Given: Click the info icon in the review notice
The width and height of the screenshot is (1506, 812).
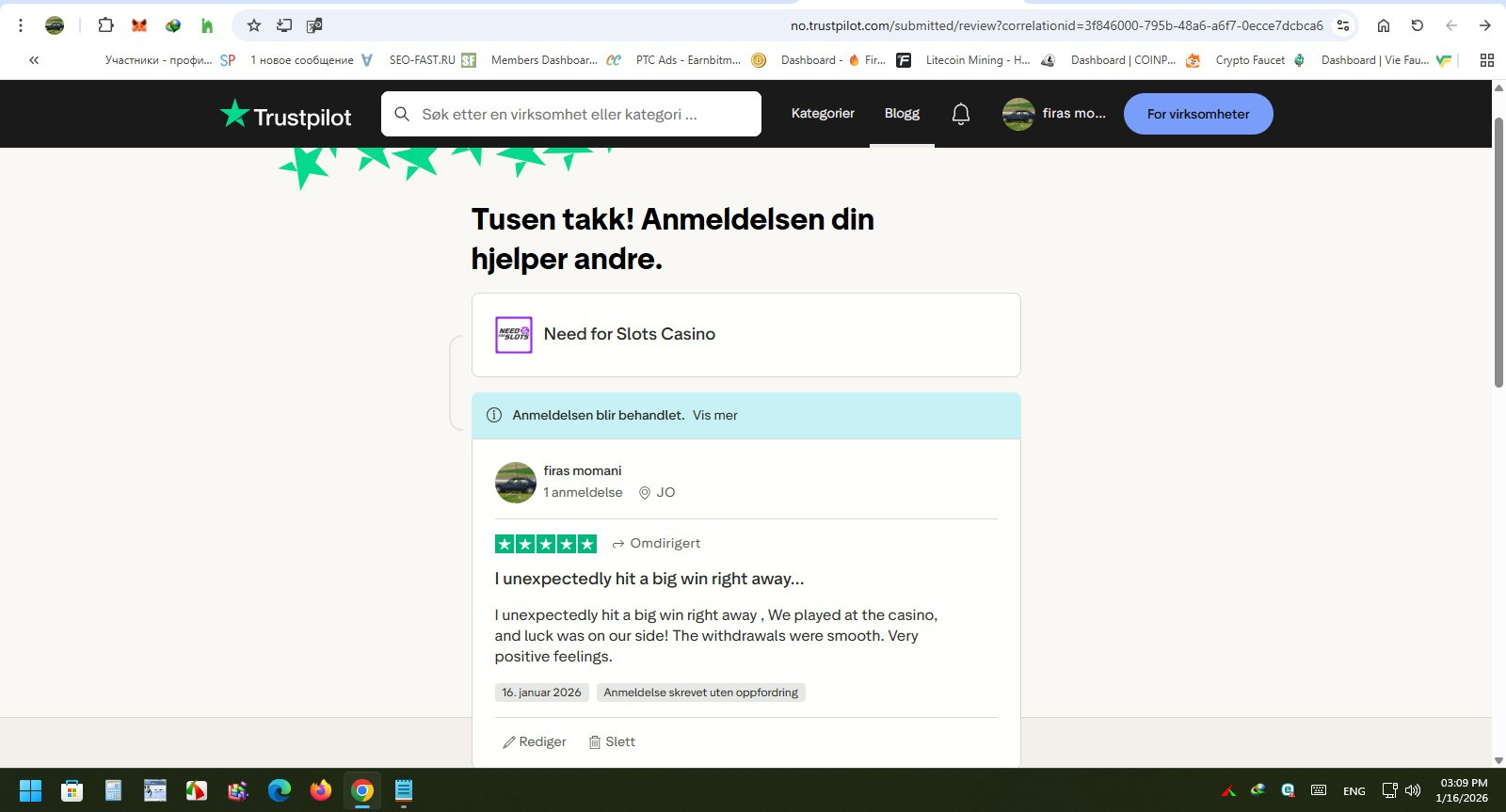Looking at the screenshot, I should (x=494, y=415).
